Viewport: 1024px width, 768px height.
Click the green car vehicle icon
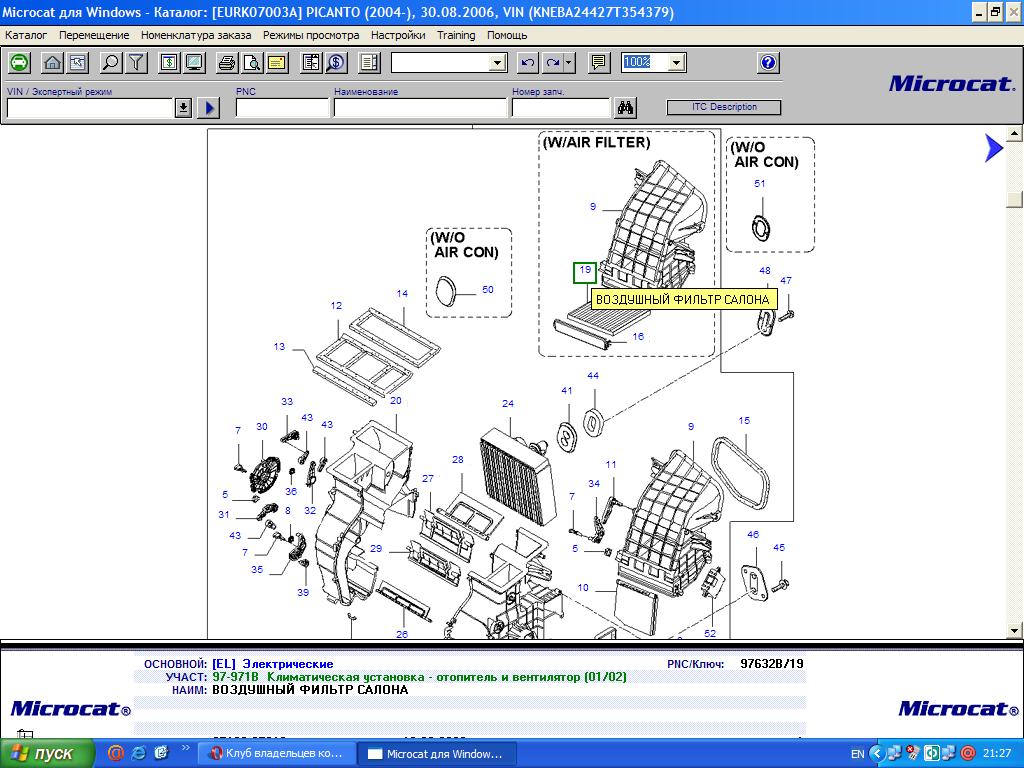[19, 62]
